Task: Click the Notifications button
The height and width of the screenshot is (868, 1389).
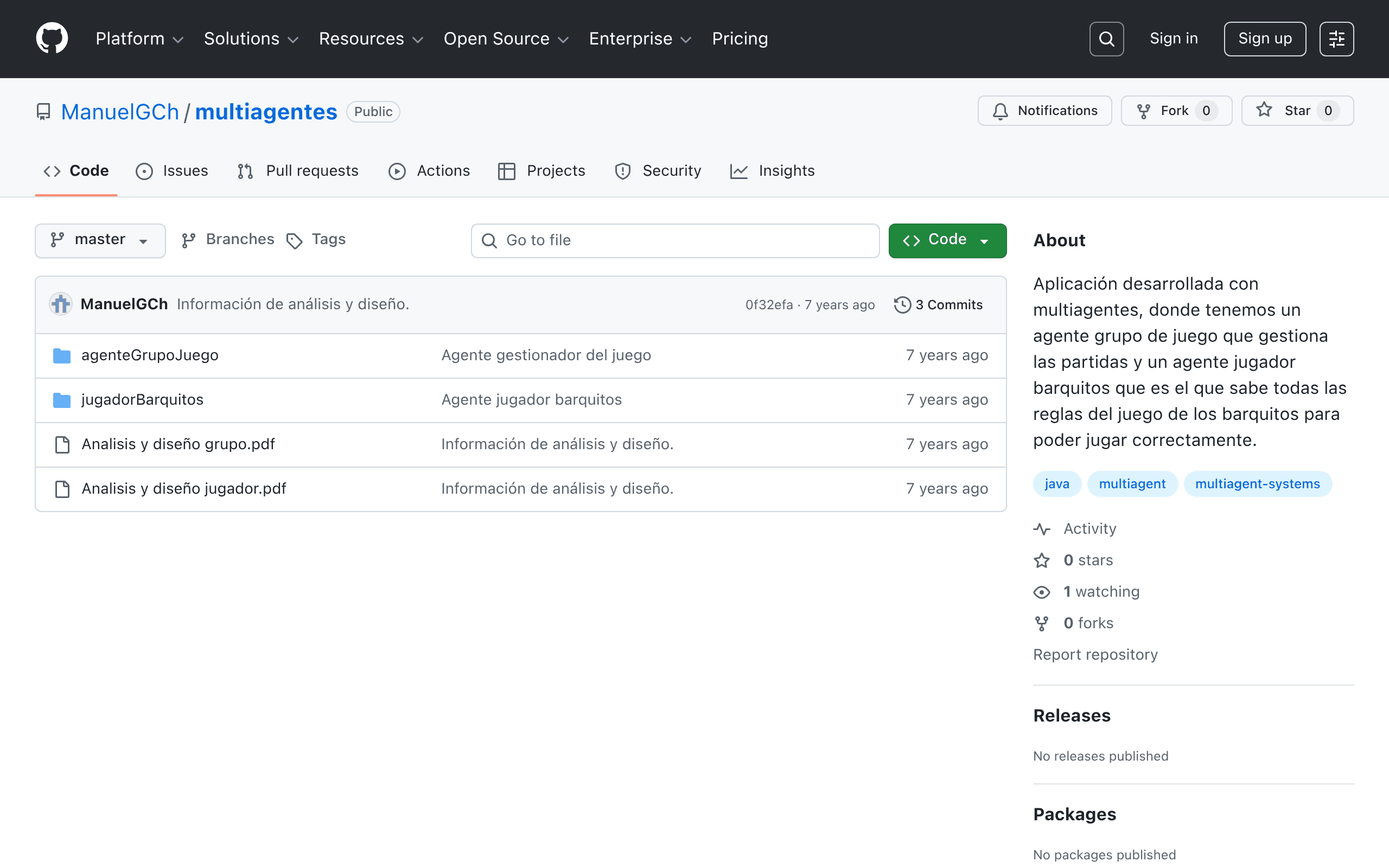Action: [1044, 111]
